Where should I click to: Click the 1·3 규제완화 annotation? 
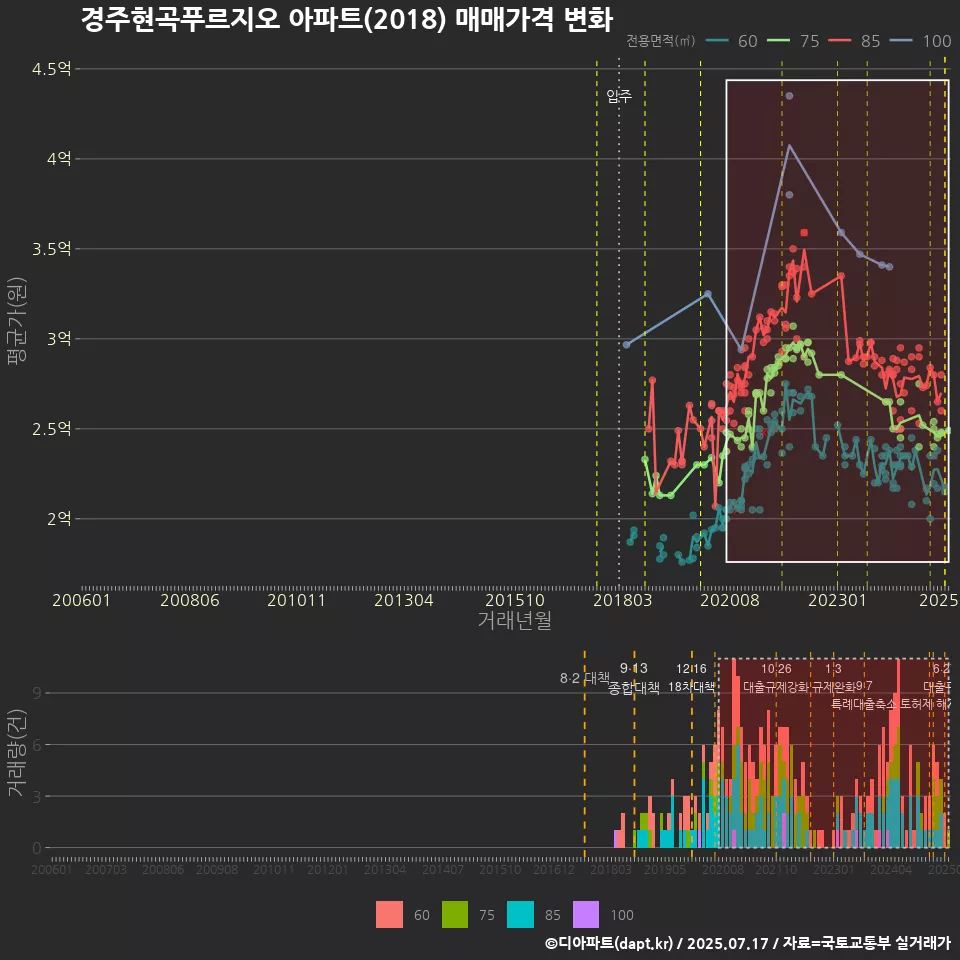point(833,678)
